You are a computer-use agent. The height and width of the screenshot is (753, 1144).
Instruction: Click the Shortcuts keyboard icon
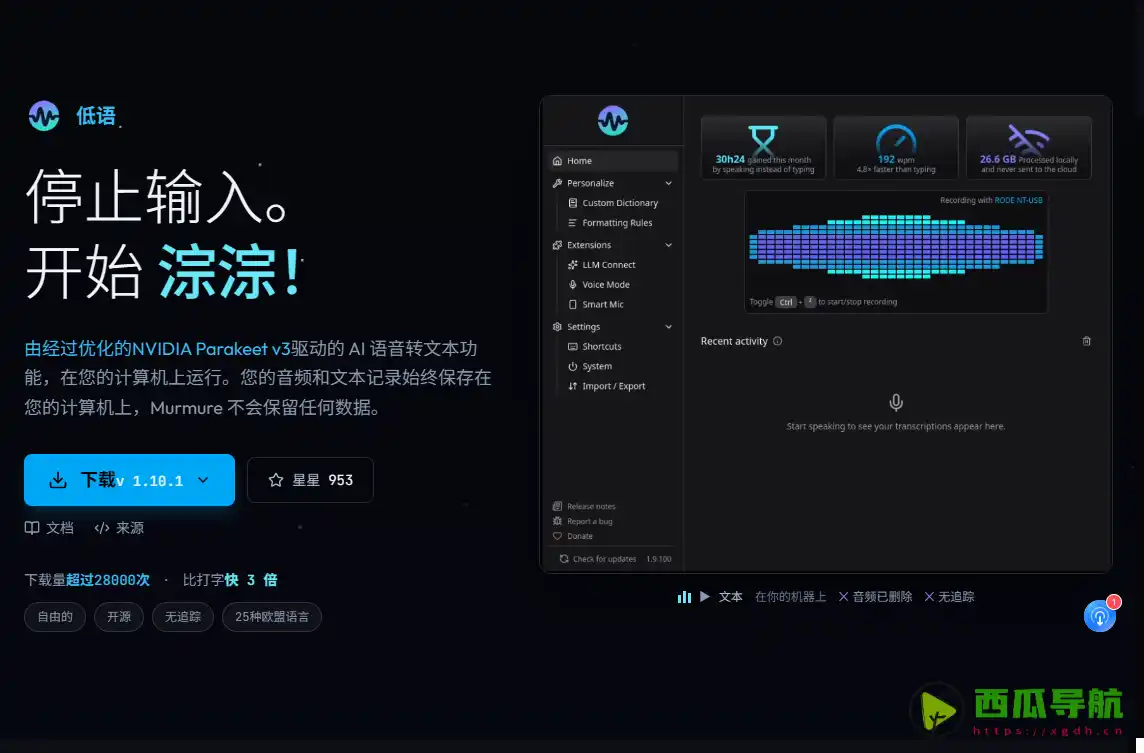(x=573, y=347)
